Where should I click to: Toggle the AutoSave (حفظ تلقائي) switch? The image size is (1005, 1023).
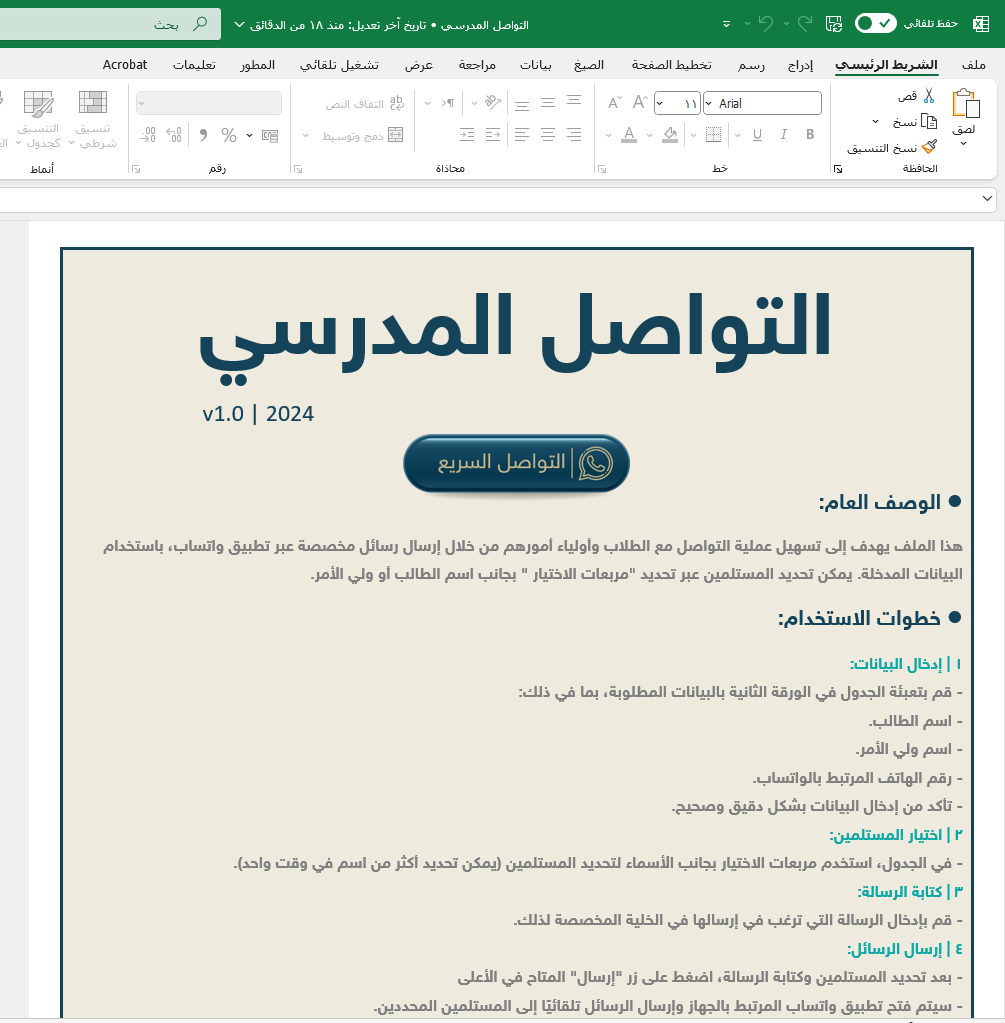pyautogui.click(x=876, y=23)
